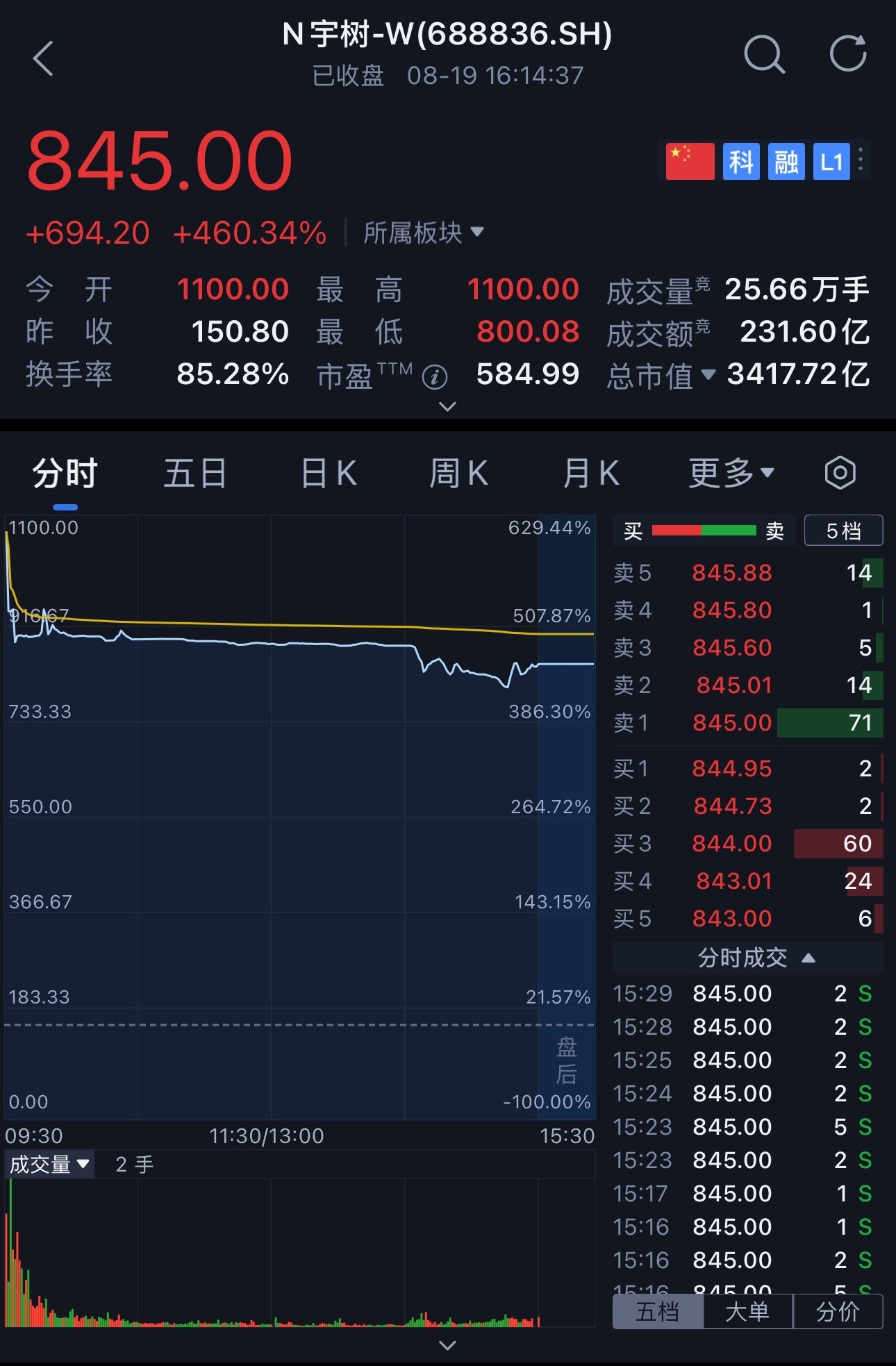Tap the 15:17 trade tick row
Image resolution: width=896 pixels, height=1366 pixels.
tap(742, 1193)
